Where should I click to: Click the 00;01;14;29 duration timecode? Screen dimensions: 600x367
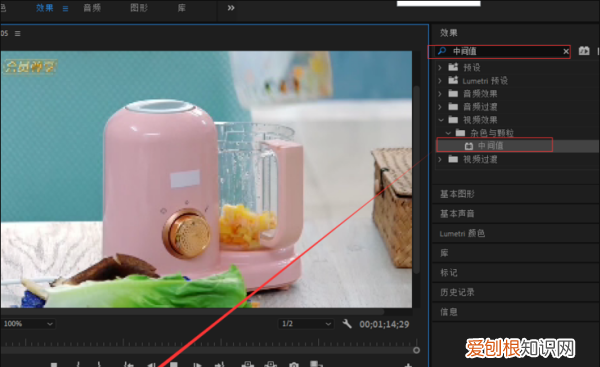(384, 324)
